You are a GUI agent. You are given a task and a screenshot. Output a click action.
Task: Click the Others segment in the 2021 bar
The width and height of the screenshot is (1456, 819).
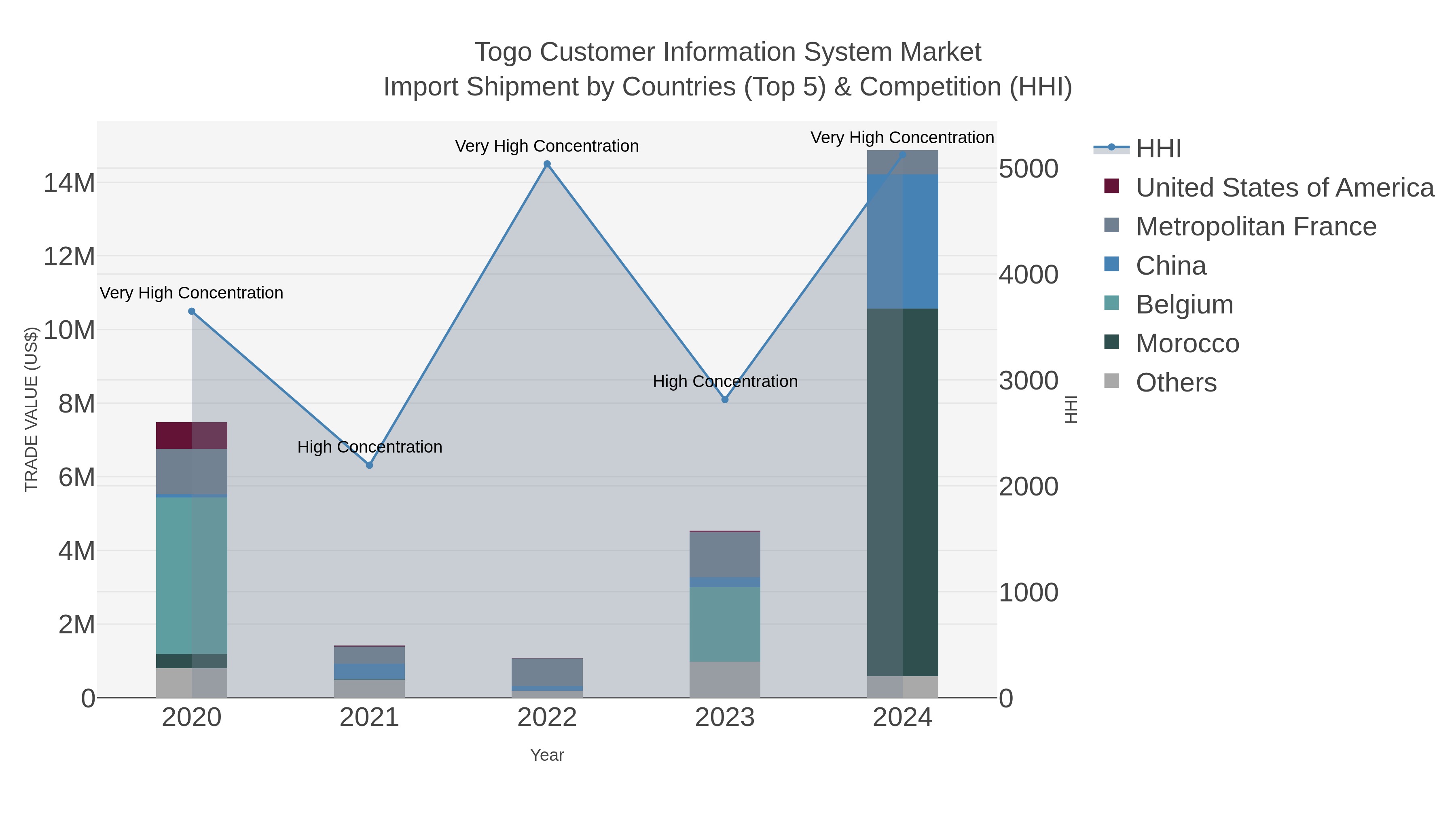(370, 688)
